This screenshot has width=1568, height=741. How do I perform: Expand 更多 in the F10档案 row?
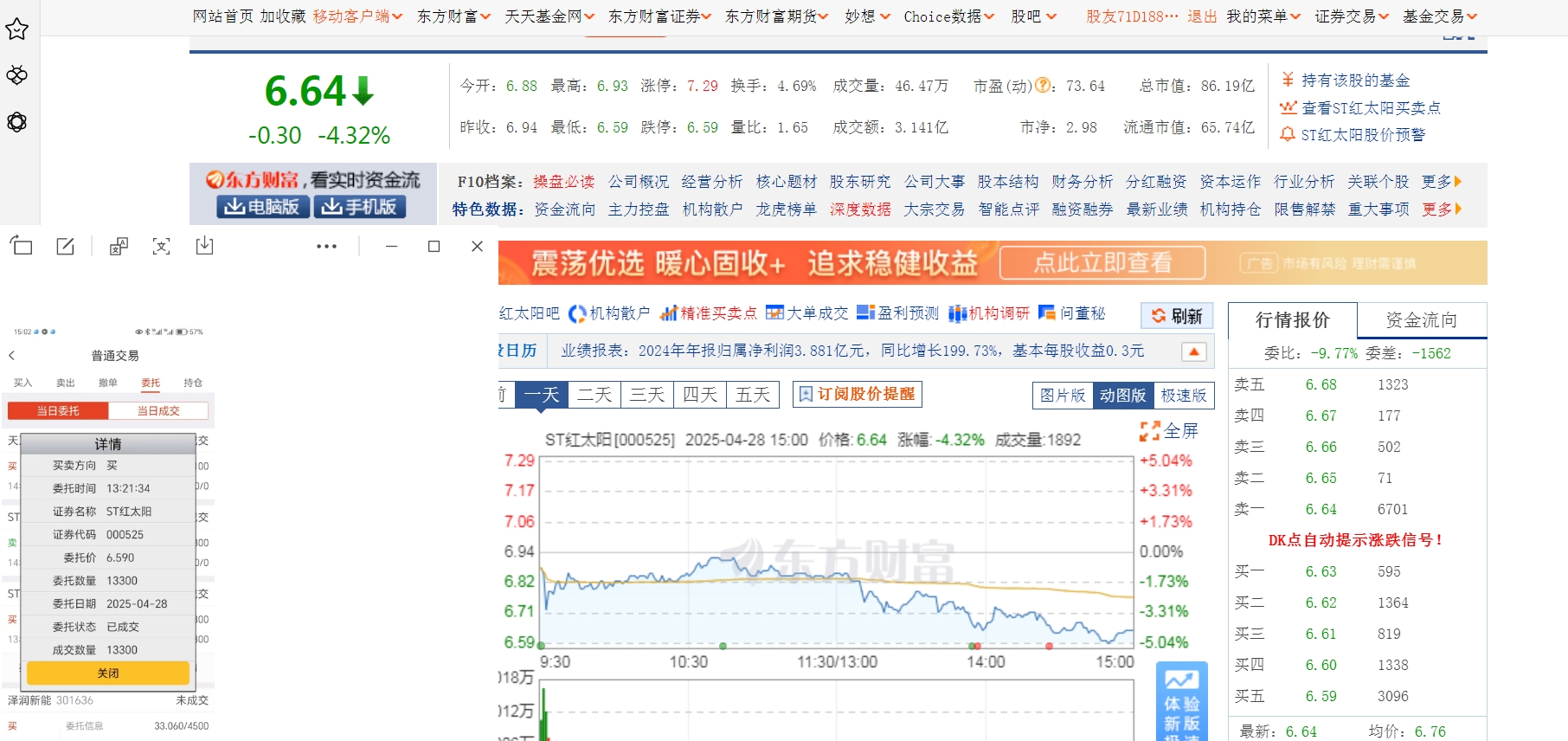(1442, 182)
